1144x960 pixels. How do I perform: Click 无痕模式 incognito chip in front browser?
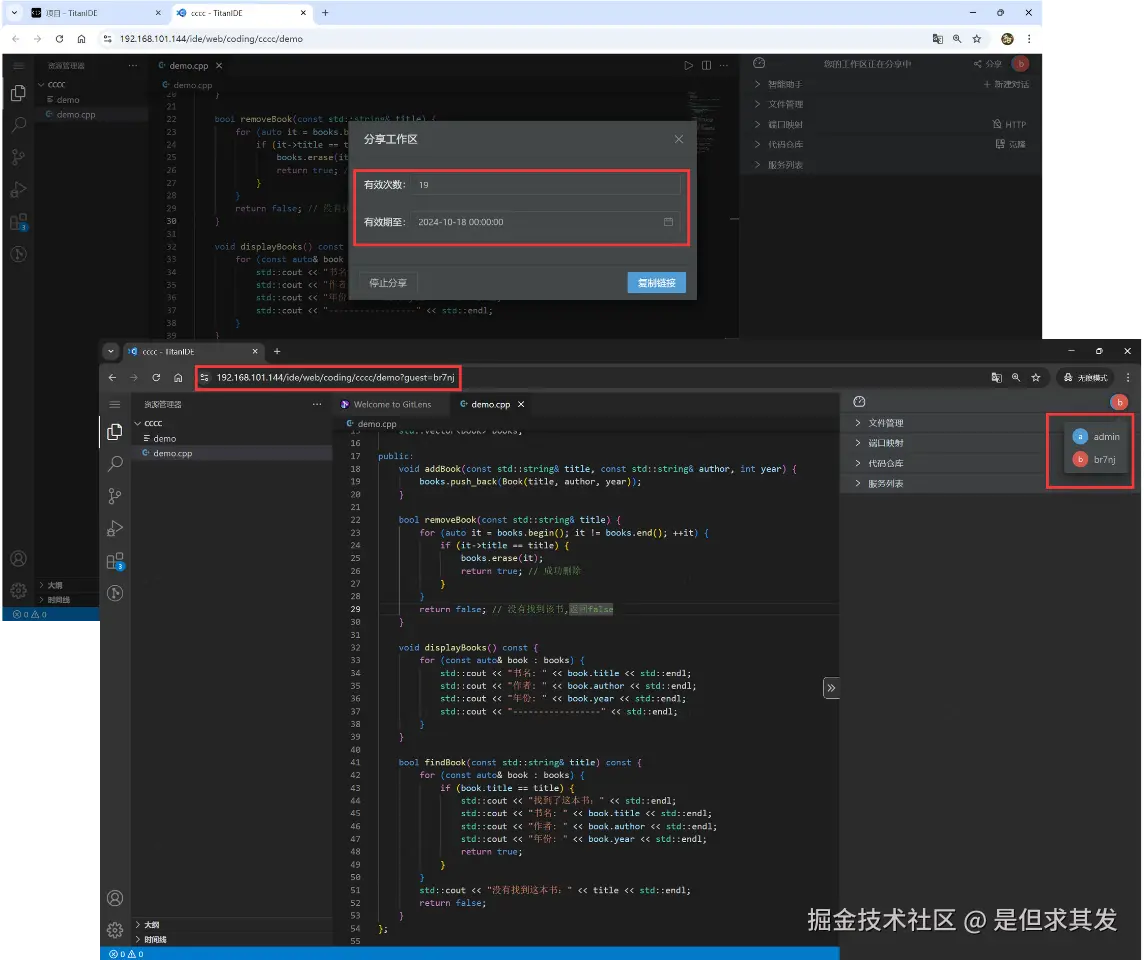1086,377
